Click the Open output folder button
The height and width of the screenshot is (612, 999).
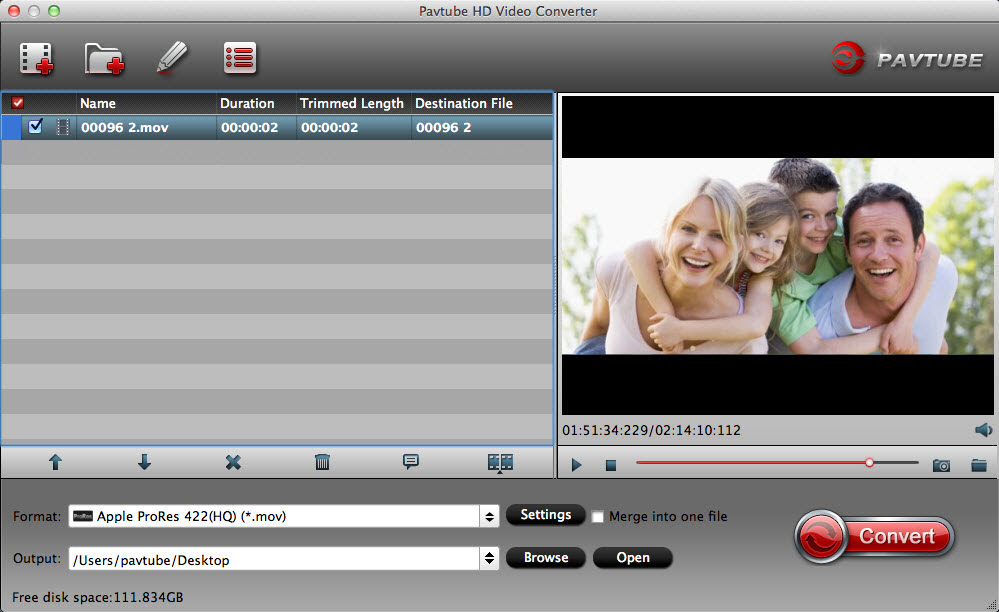pyautogui.click(x=633, y=557)
